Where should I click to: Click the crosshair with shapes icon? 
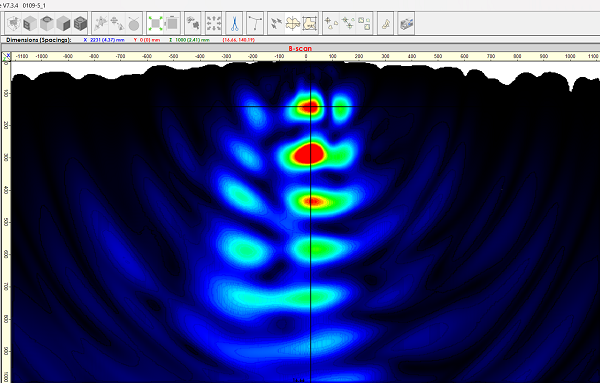tap(331, 24)
